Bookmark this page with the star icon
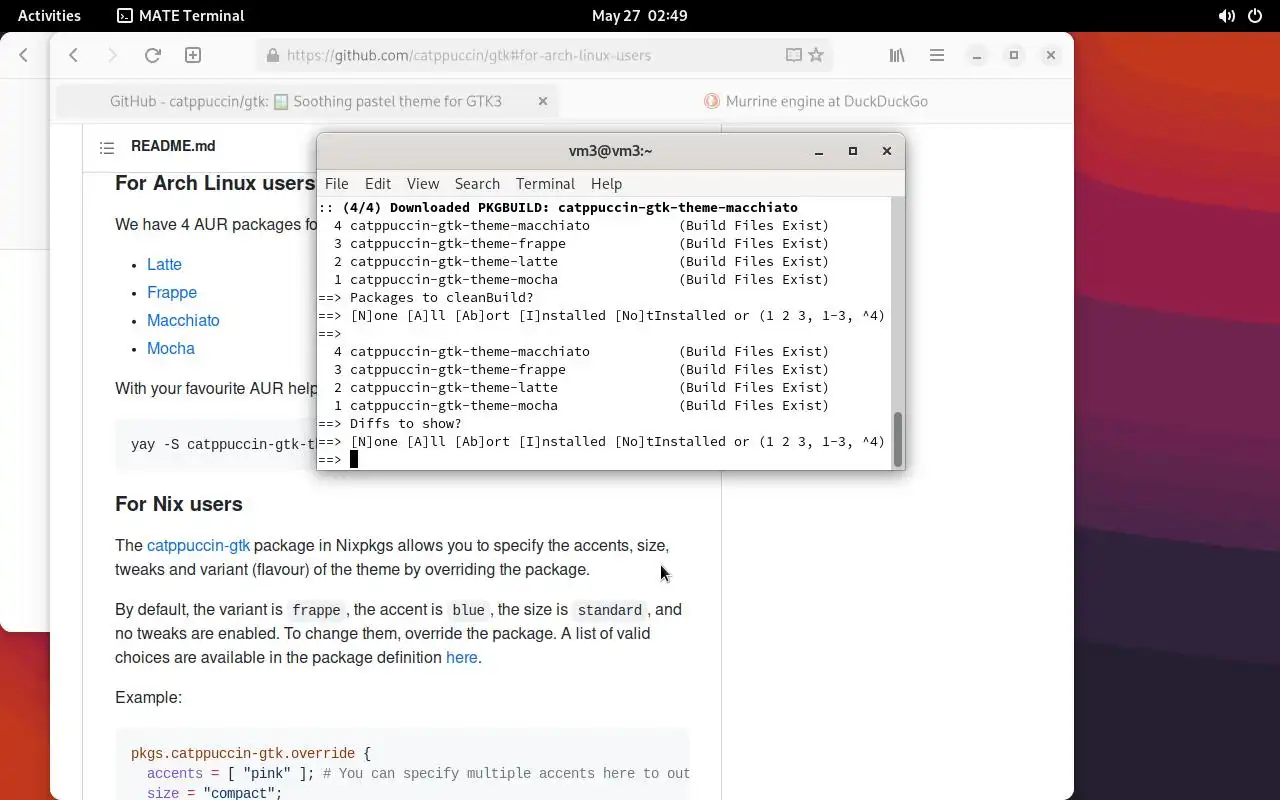The height and width of the screenshot is (800, 1280). click(816, 55)
